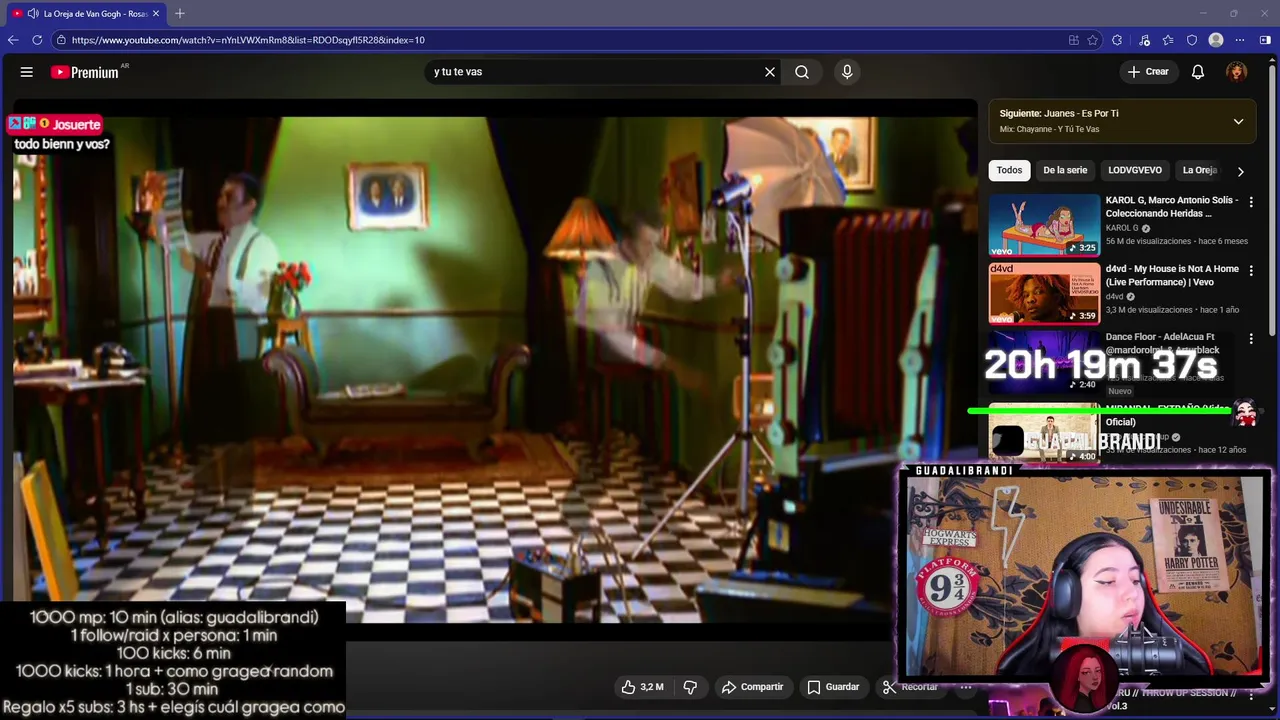Switch to La Oreja de Van Gogh tab

click(87, 13)
